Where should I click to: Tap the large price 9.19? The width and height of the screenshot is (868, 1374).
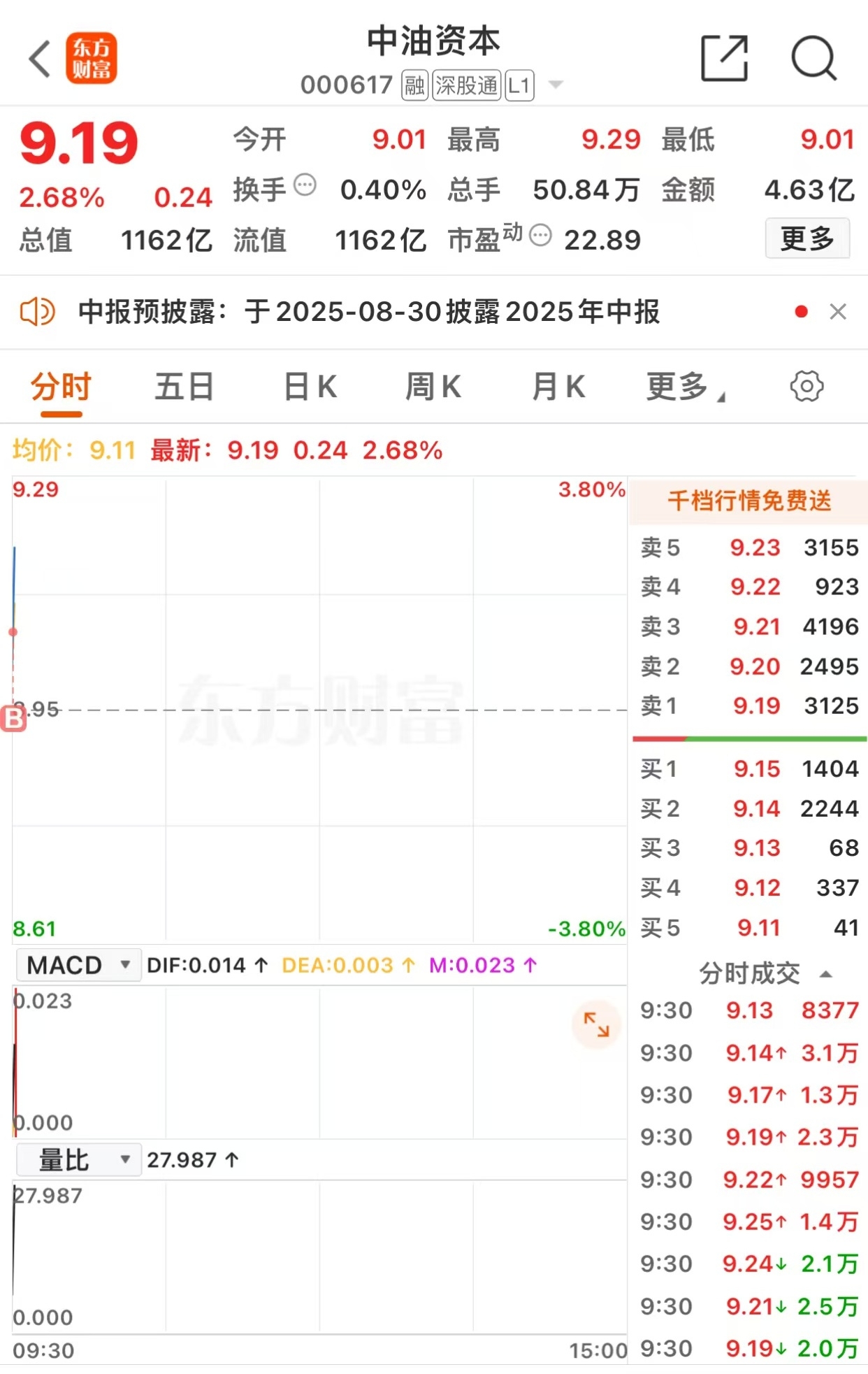pos(79,143)
